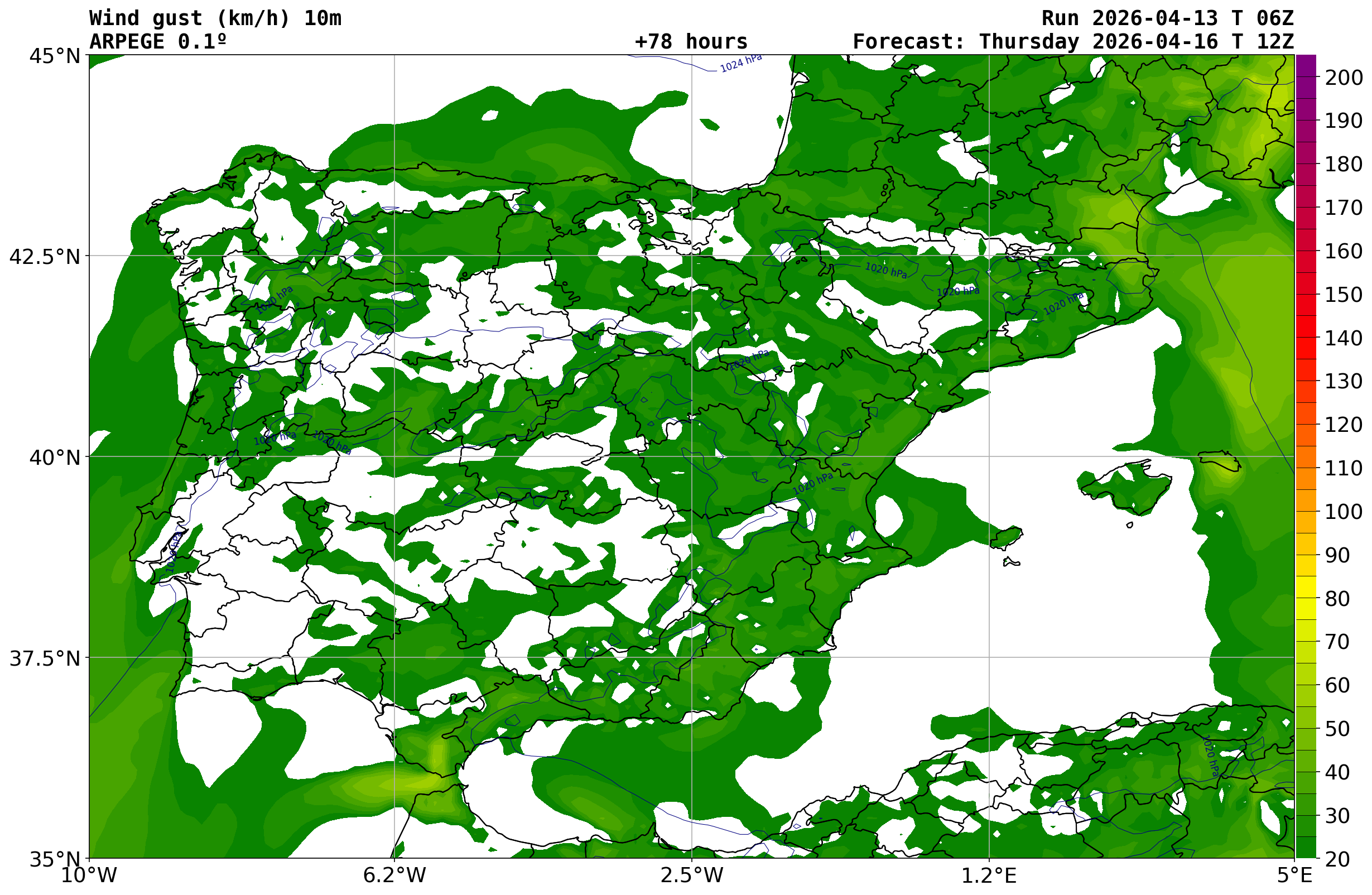Click the island of Ibiza
Image resolution: width=1372 pixels, height=895 pixels.
(x=1007, y=537)
